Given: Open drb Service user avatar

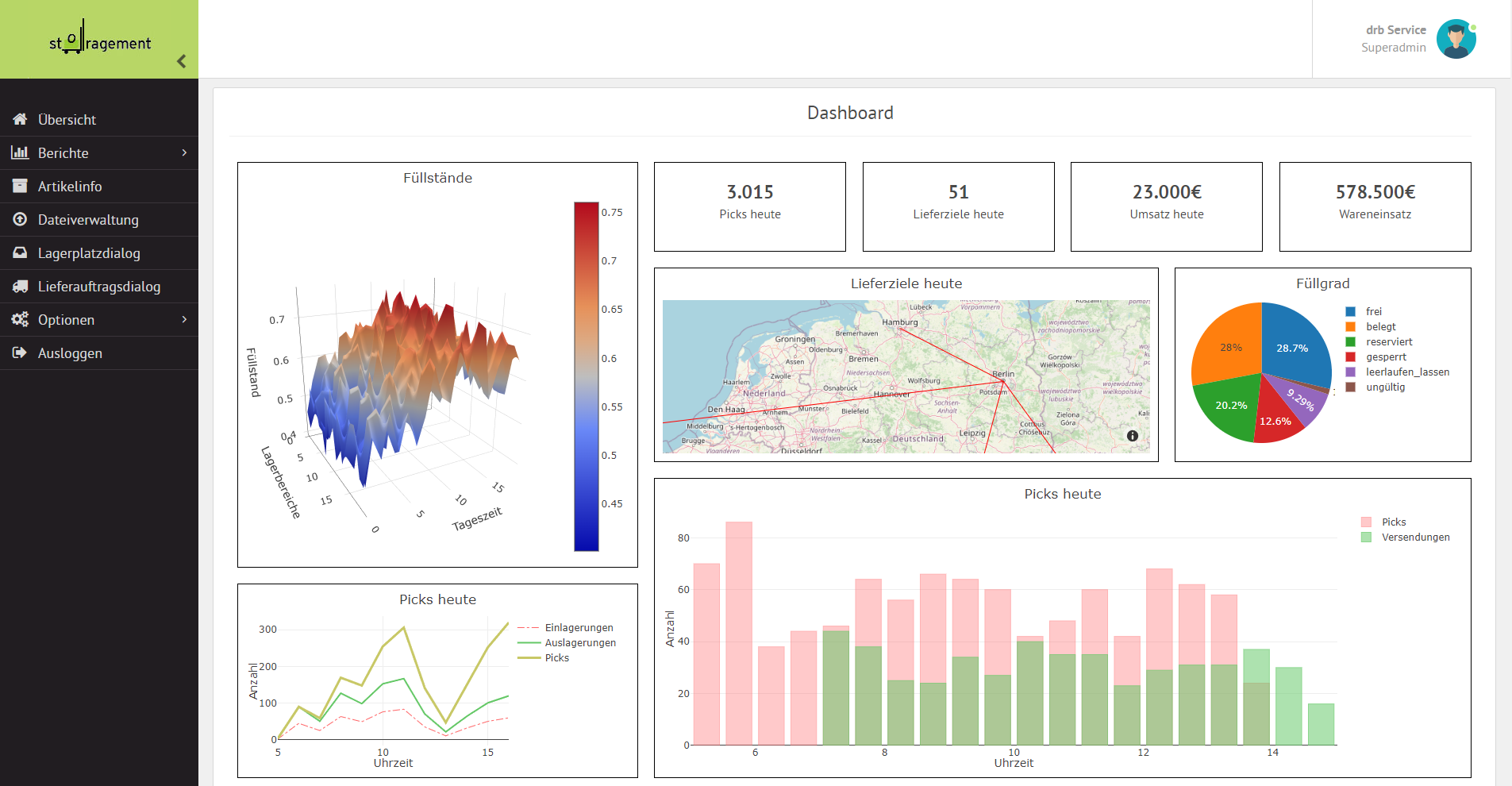Looking at the screenshot, I should (x=1456, y=39).
